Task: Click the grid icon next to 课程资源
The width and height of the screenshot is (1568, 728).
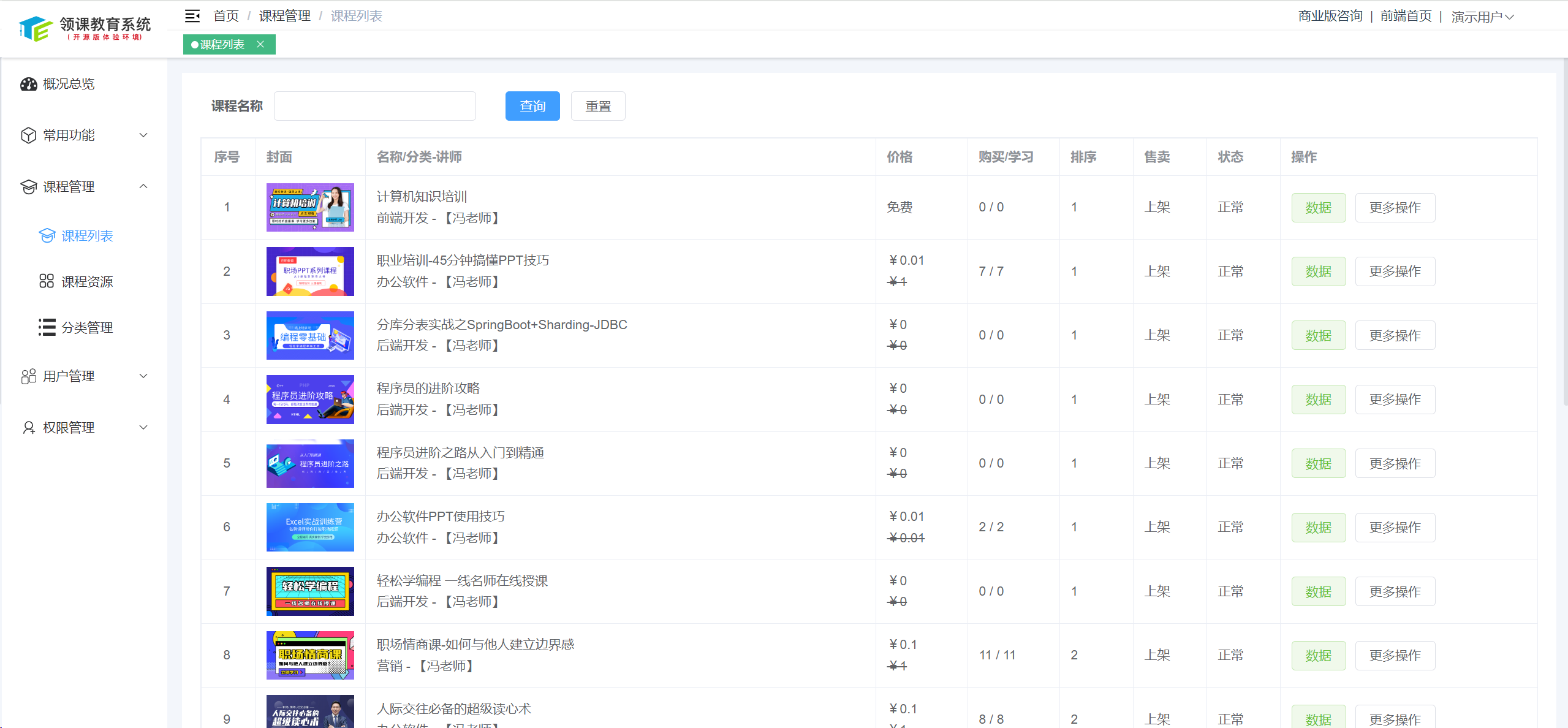Action: point(47,281)
